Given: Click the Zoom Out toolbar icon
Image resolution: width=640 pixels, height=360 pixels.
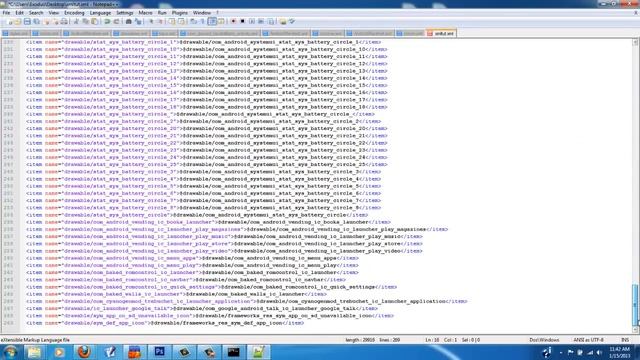Looking at the screenshot, I should [x=160, y=21].
